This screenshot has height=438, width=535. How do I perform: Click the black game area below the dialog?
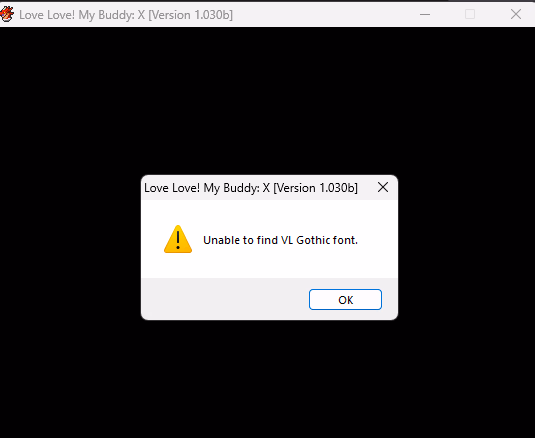pyautogui.click(x=268, y=379)
